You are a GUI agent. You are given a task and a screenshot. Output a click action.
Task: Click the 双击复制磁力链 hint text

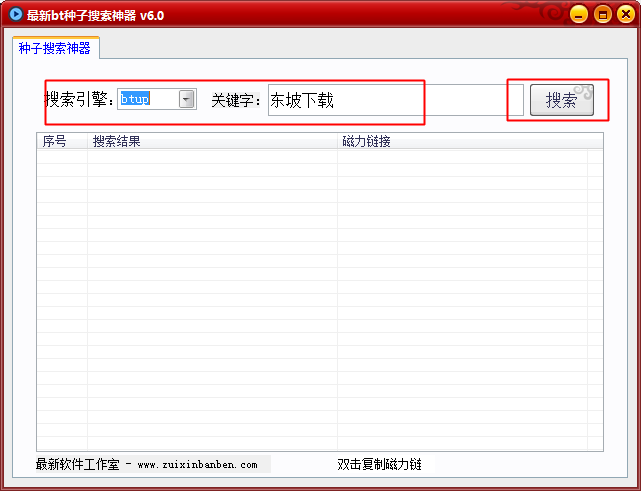[x=379, y=465]
